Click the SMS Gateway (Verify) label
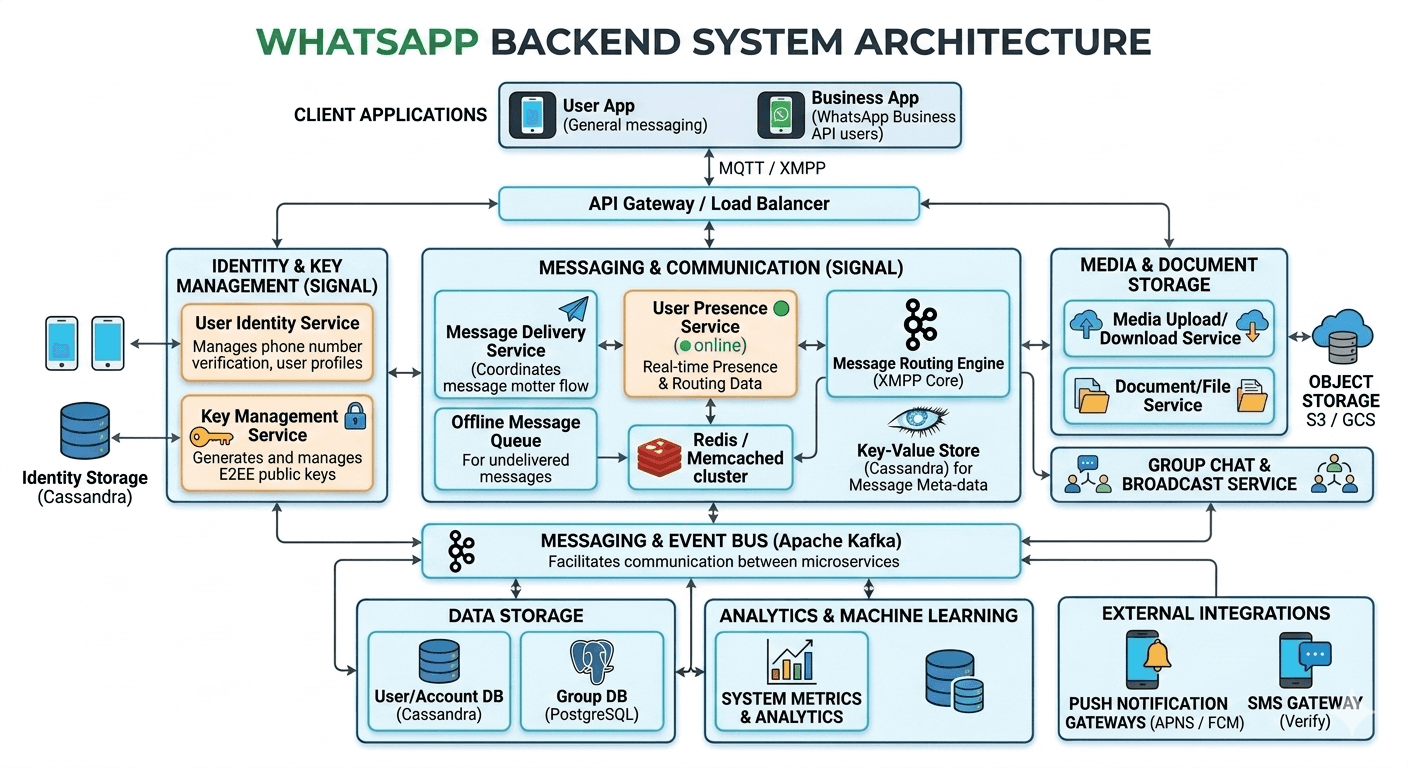Screen dimensions: 1408x768 point(1305,712)
